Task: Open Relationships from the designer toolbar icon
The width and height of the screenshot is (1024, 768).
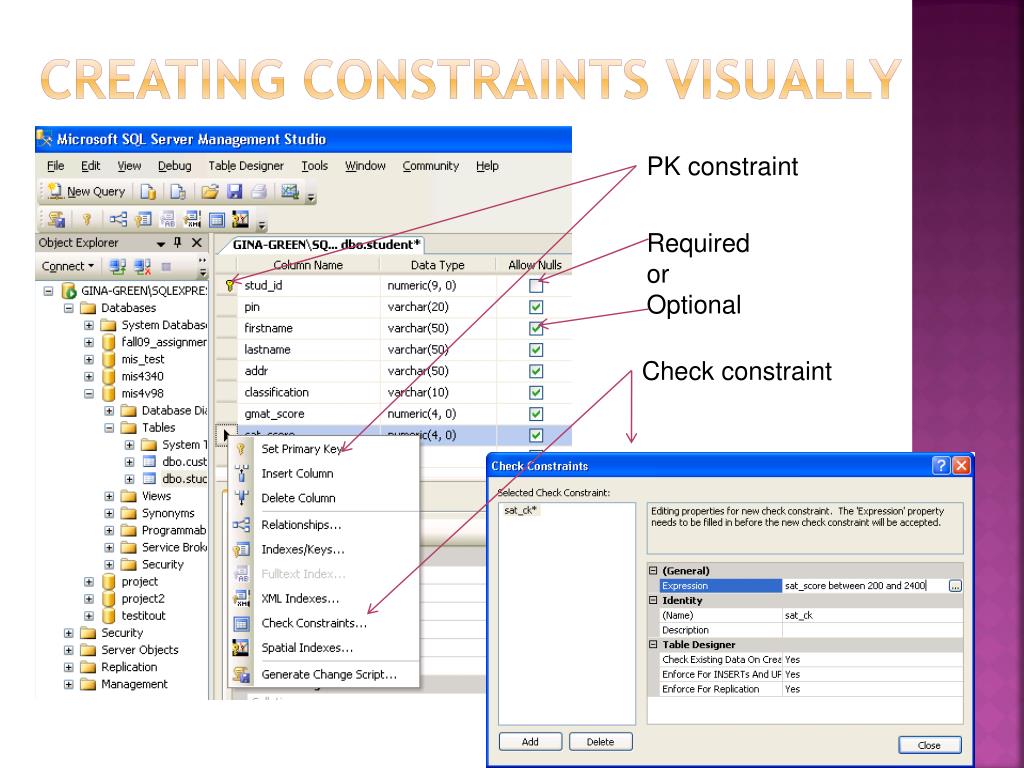Action: coord(118,219)
